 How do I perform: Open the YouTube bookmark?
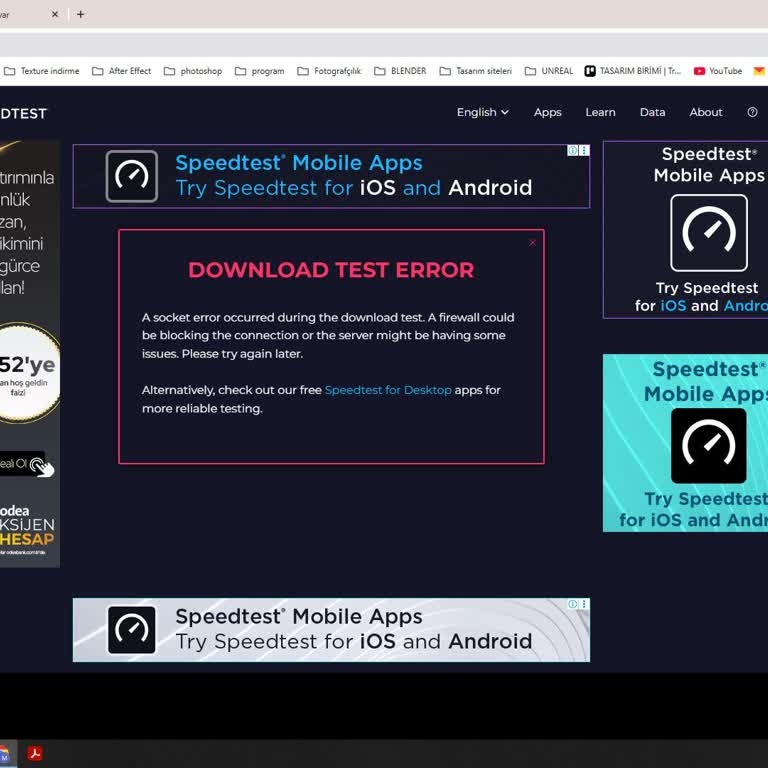[718, 71]
